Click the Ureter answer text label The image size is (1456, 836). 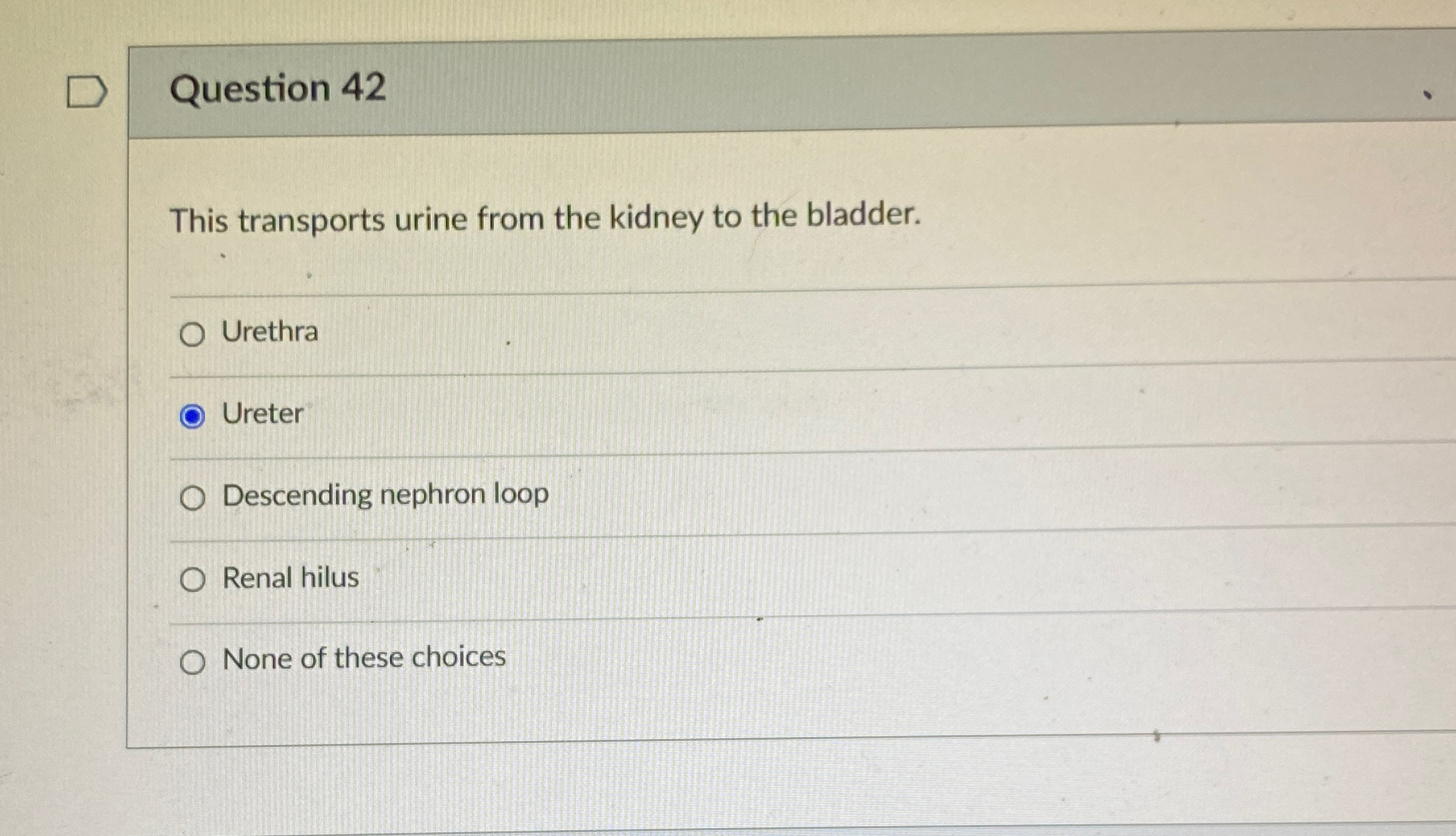click(x=262, y=414)
